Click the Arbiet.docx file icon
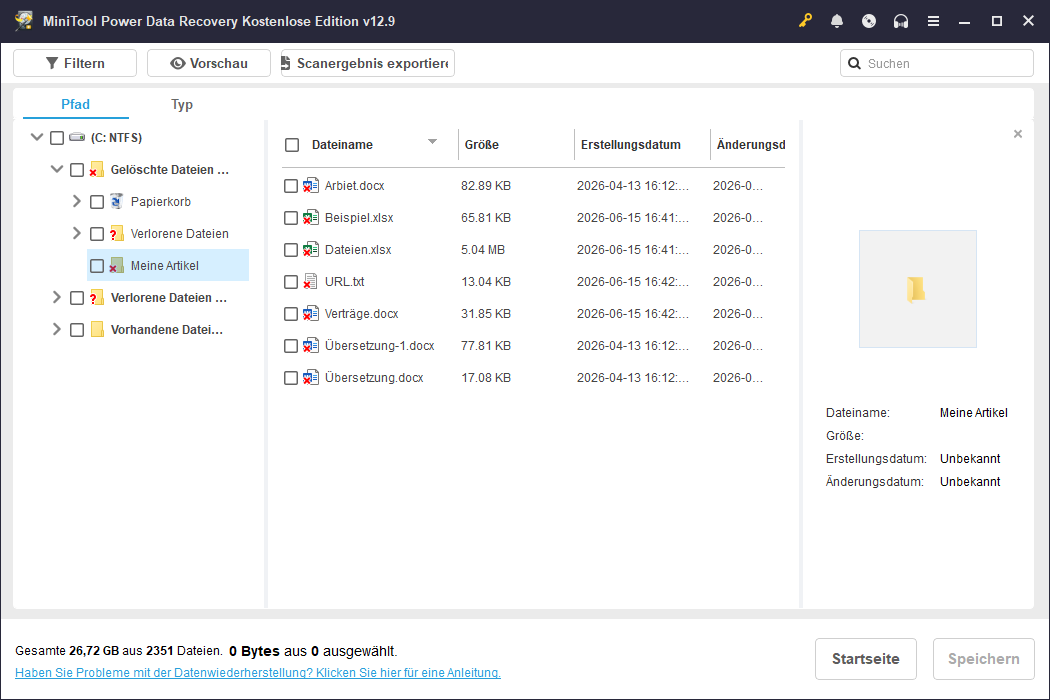 [310, 186]
